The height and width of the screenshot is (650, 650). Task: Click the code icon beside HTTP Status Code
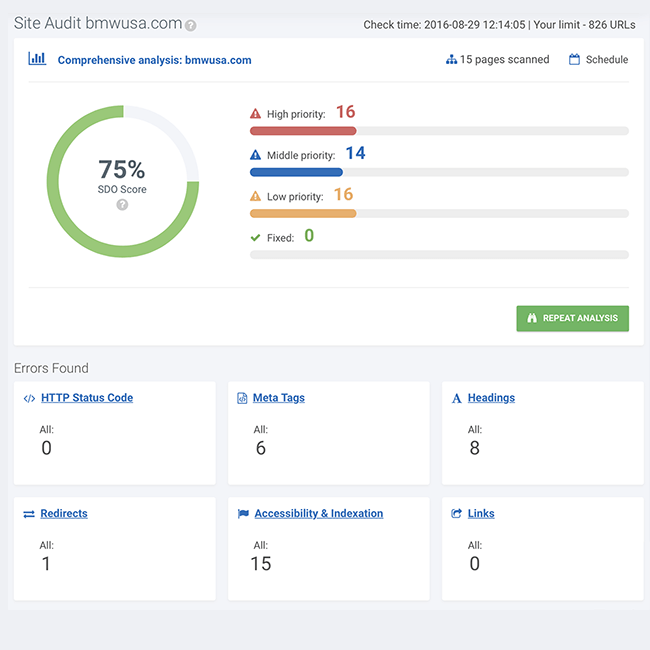coord(29,398)
